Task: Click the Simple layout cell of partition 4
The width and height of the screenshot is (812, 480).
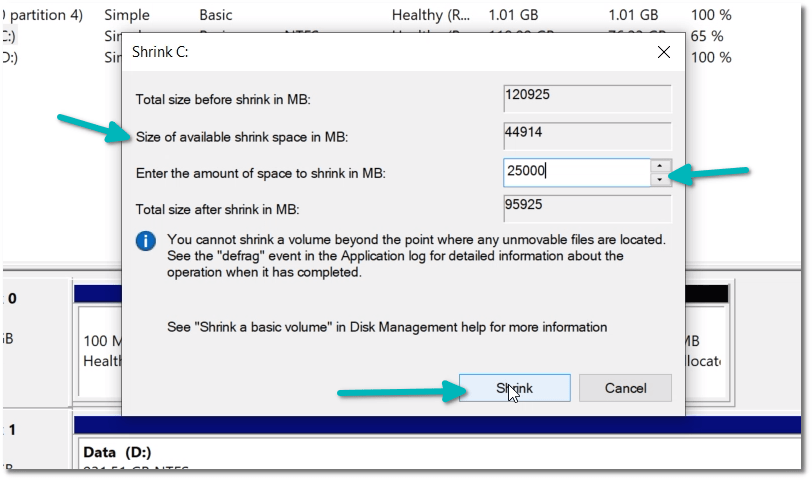Action: [126, 15]
